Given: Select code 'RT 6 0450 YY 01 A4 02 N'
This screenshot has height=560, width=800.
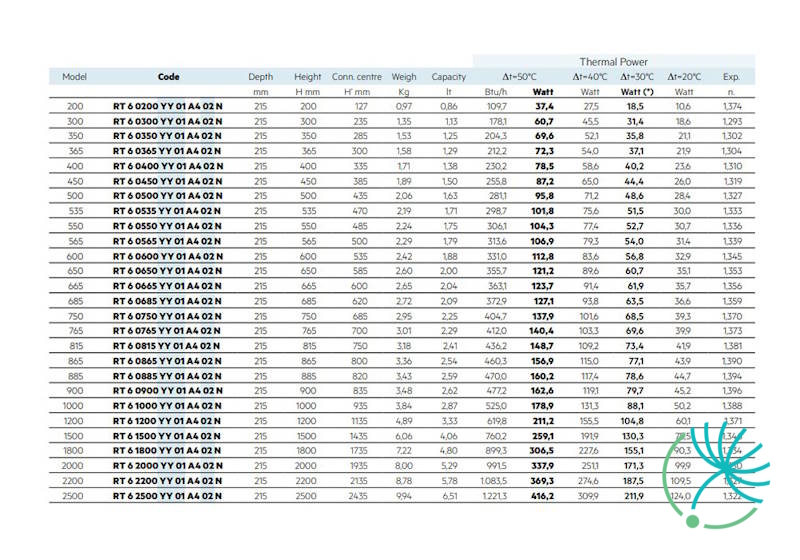Looking at the screenshot, I should (168, 181).
